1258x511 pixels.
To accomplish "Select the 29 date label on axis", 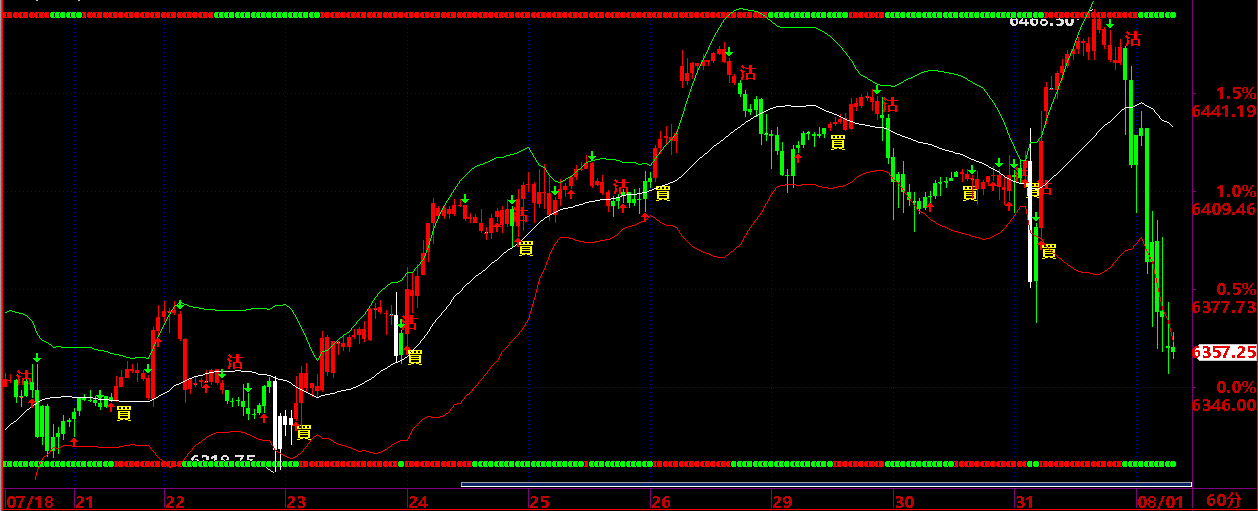I will click(782, 501).
